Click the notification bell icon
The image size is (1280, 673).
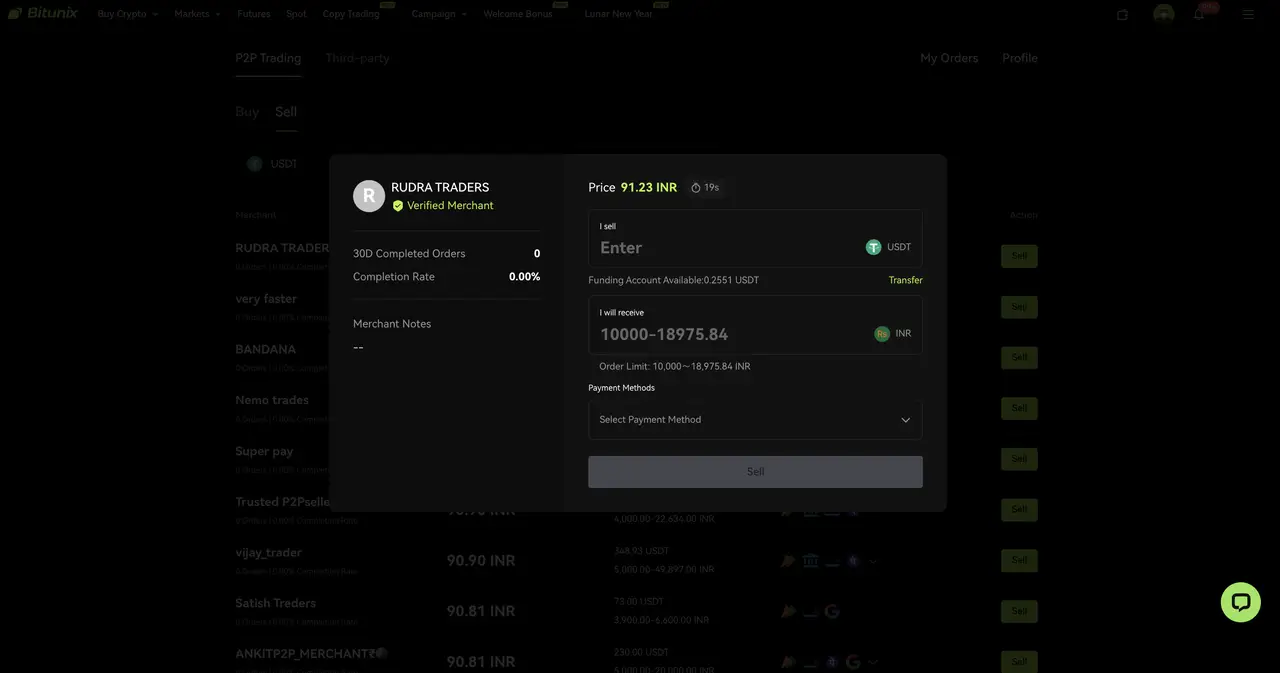[1199, 14]
